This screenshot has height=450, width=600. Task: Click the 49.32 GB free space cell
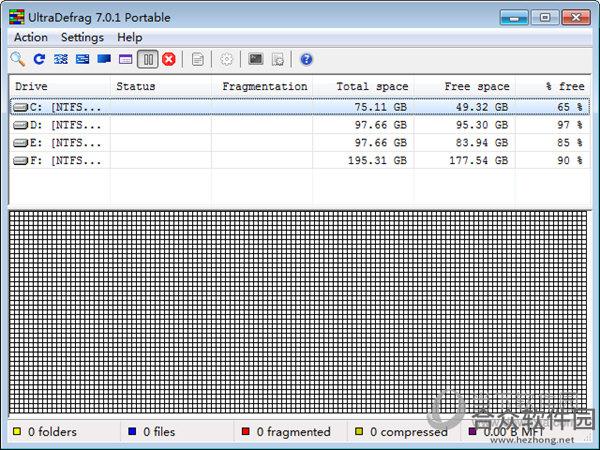click(x=482, y=107)
